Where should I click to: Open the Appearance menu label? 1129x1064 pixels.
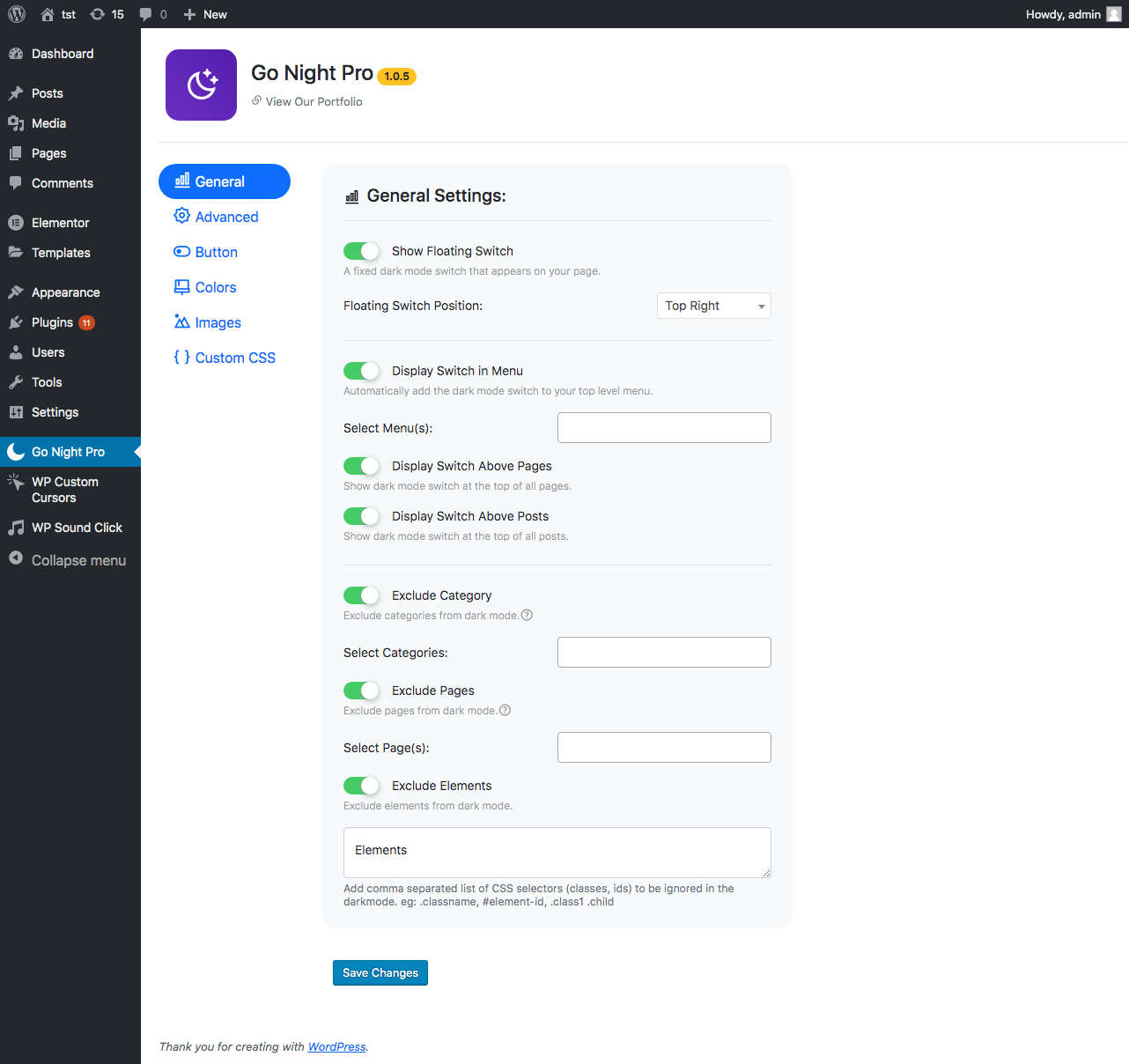[66, 292]
